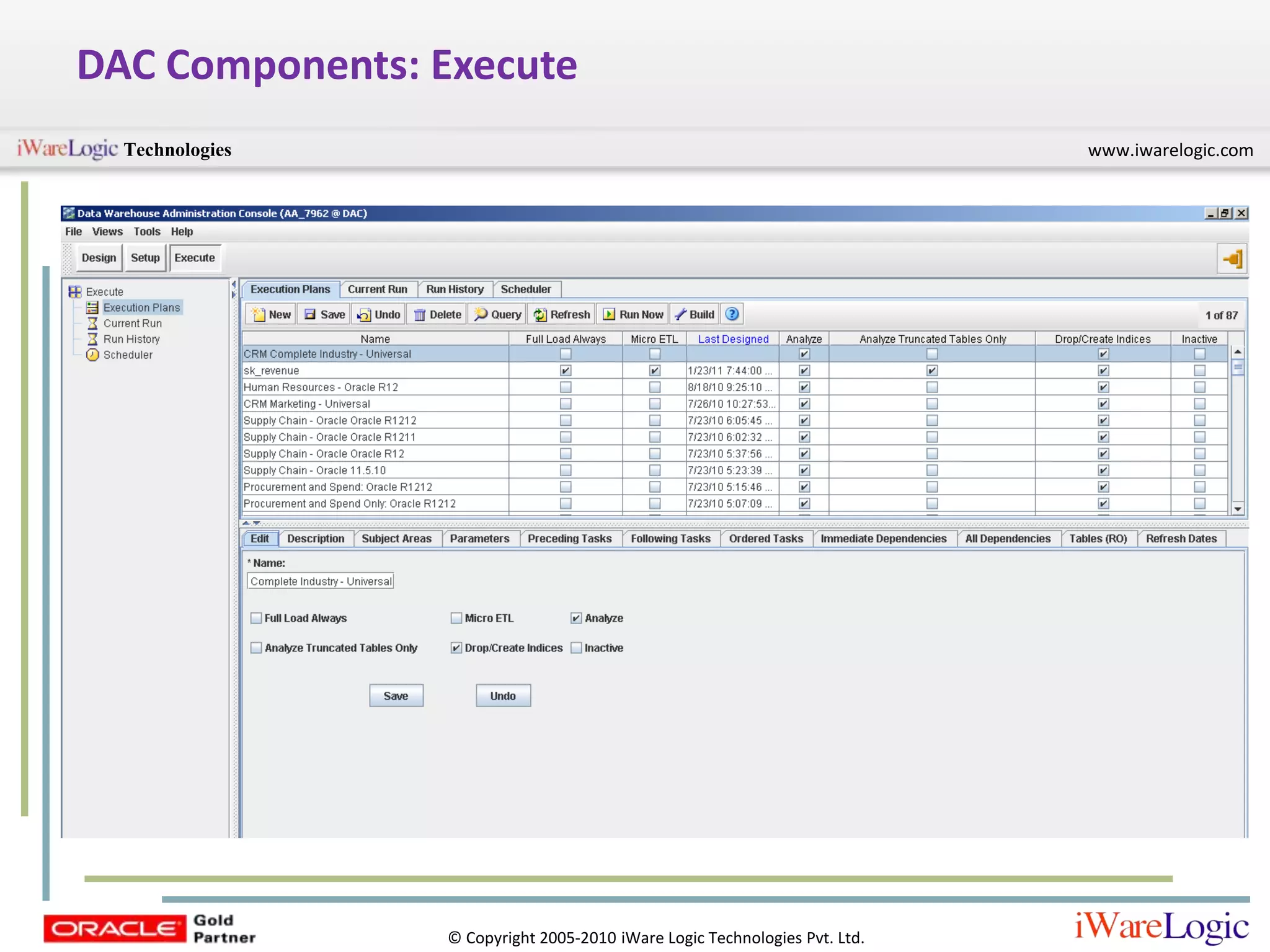Click the Name column header
The width and height of the screenshot is (1270, 952).
pos(375,339)
